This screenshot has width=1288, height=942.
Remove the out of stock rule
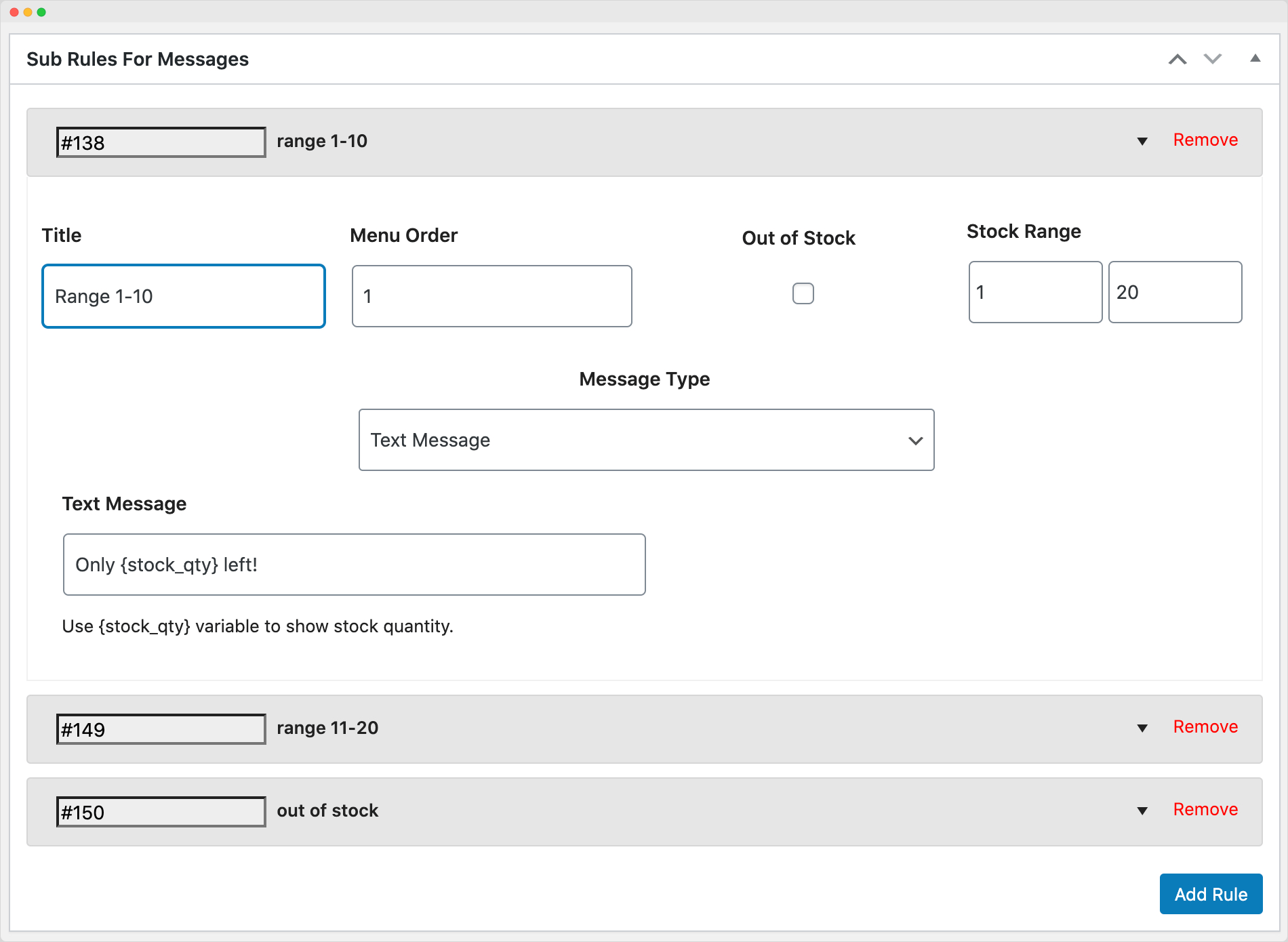[x=1205, y=808]
